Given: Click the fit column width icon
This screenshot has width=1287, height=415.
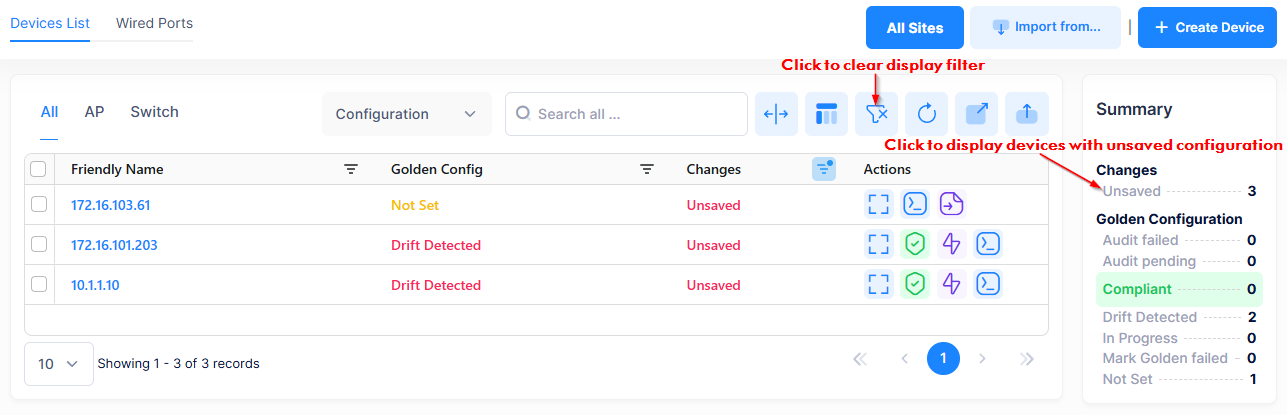Looking at the screenshot, I should (x=776, y=114).
